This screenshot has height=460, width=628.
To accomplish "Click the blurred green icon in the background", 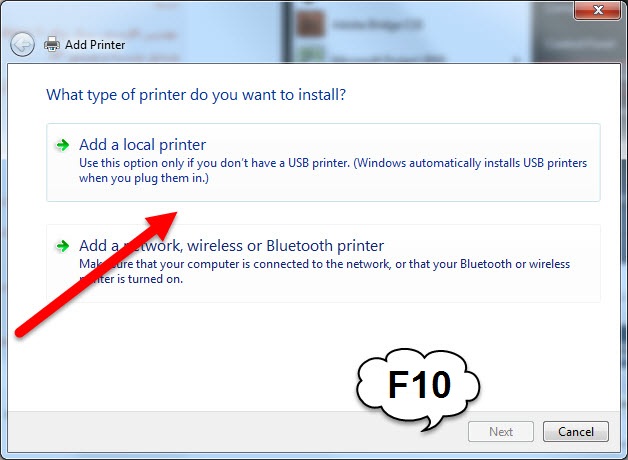I will 310,55.
